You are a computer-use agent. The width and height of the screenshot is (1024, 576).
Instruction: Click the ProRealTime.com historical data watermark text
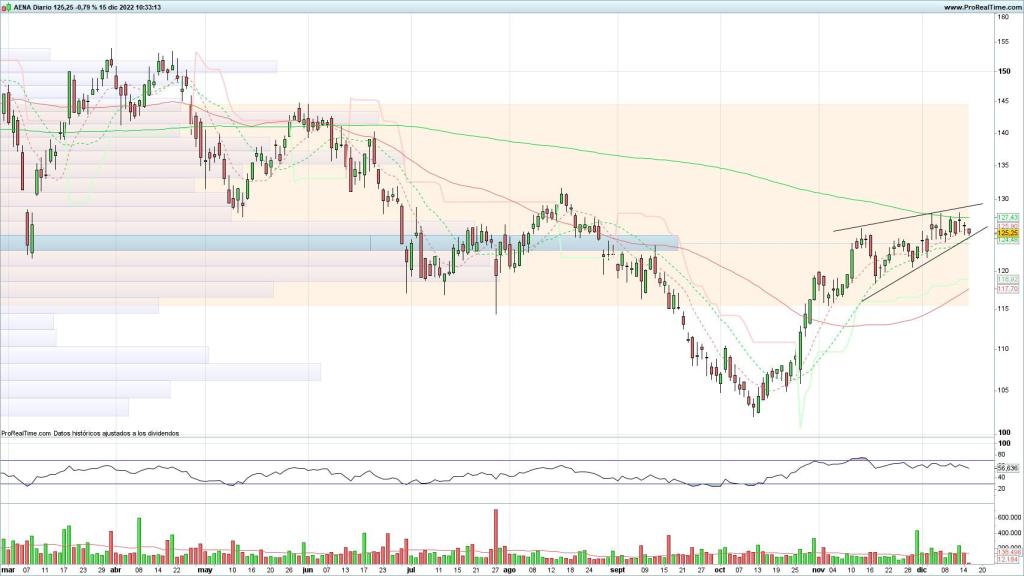pyautogui.click(x=97, y=433)
